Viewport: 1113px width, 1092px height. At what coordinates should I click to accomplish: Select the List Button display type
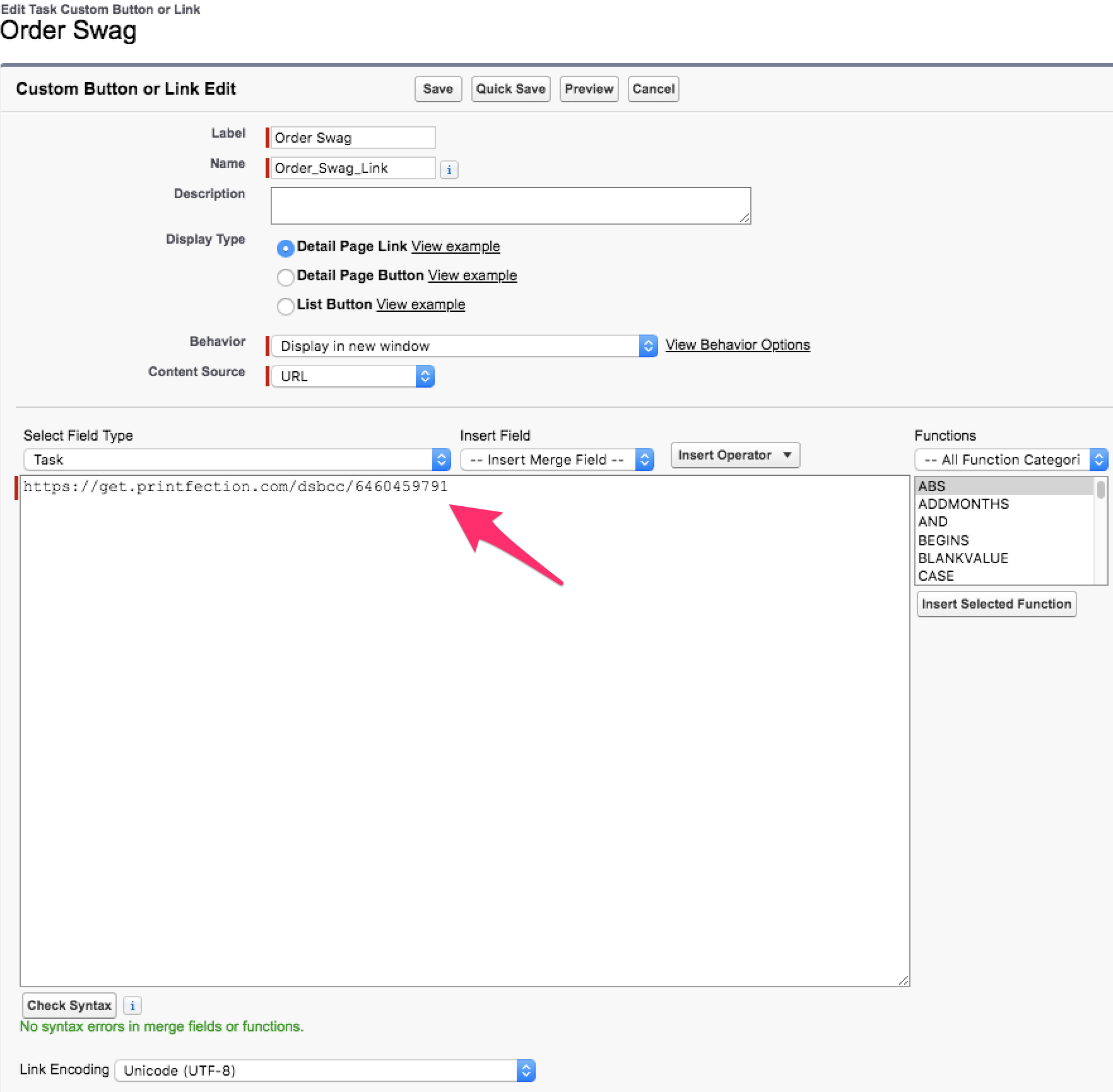(x=285, y=306)
